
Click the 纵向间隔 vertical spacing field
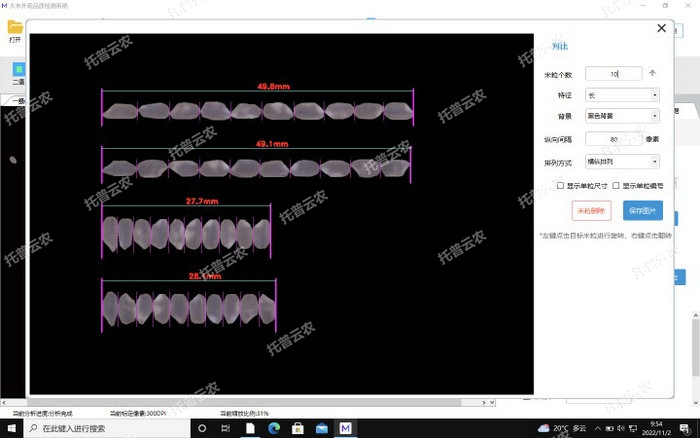click(x=613, y=139)
